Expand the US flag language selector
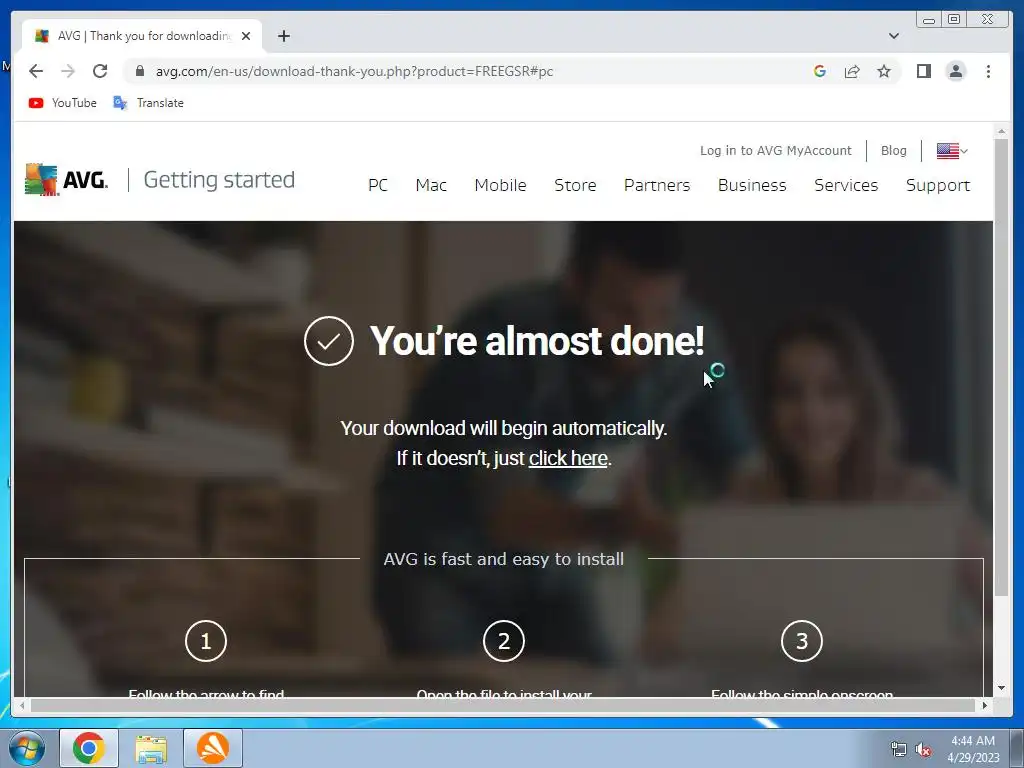The width and height of the screenshot is (1024, 768). (x=952, y=151)
